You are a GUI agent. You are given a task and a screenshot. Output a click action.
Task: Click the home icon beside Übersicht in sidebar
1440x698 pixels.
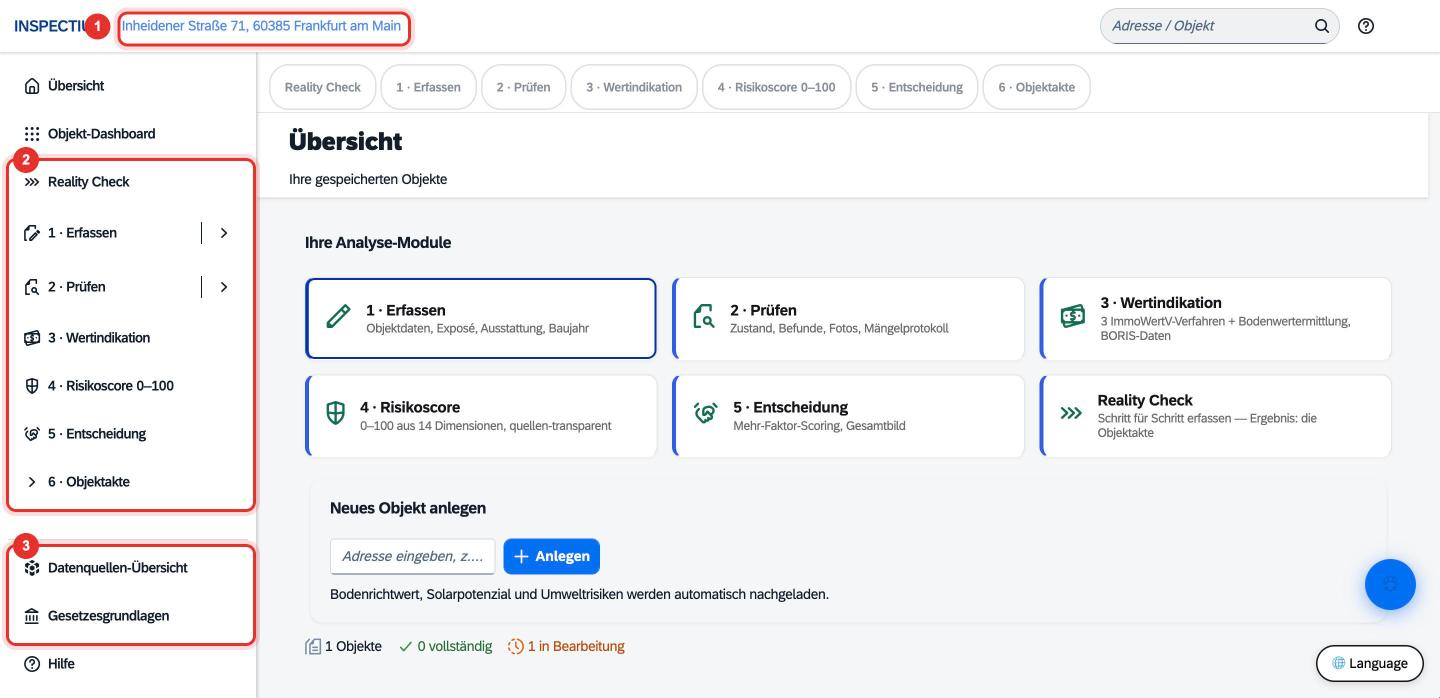tap(32, 86)
